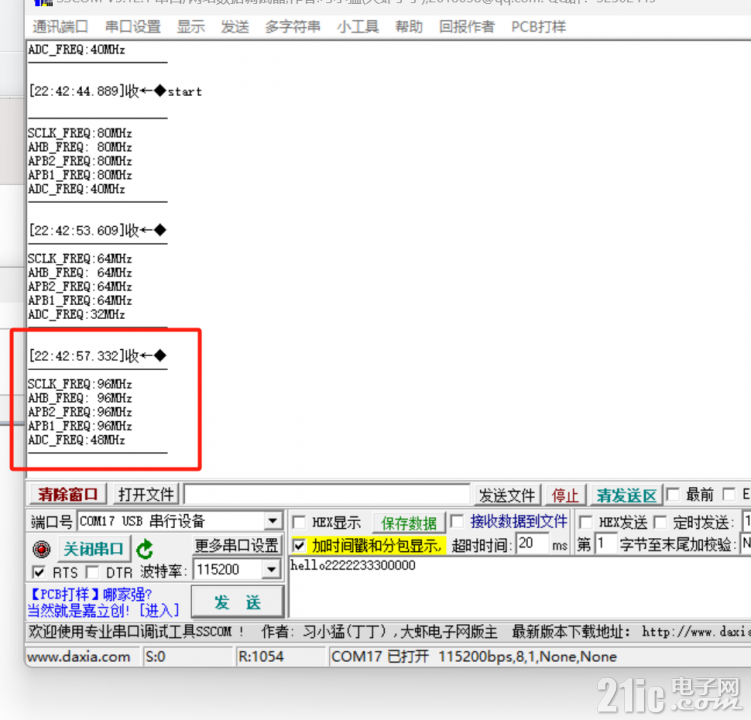Image resolution: width=751 pixels, height=720 pixels.
Task: Click the SCLK_FREQ:96MHz log line
Action: (x=80, y=384)
